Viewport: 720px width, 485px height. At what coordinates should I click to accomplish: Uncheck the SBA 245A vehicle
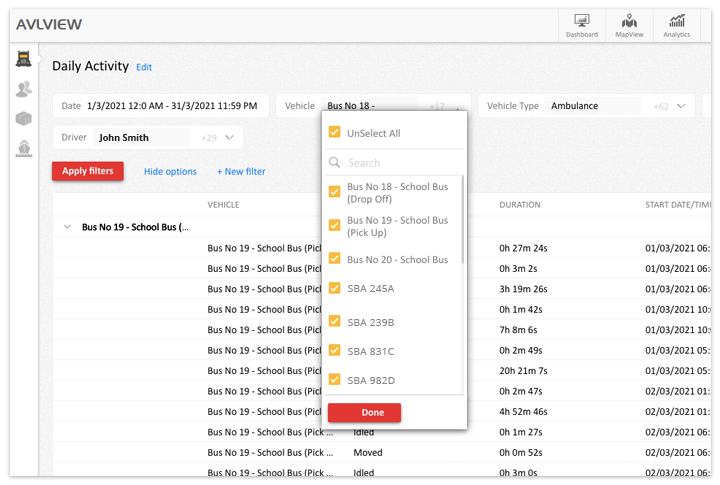tap(335, 288)
